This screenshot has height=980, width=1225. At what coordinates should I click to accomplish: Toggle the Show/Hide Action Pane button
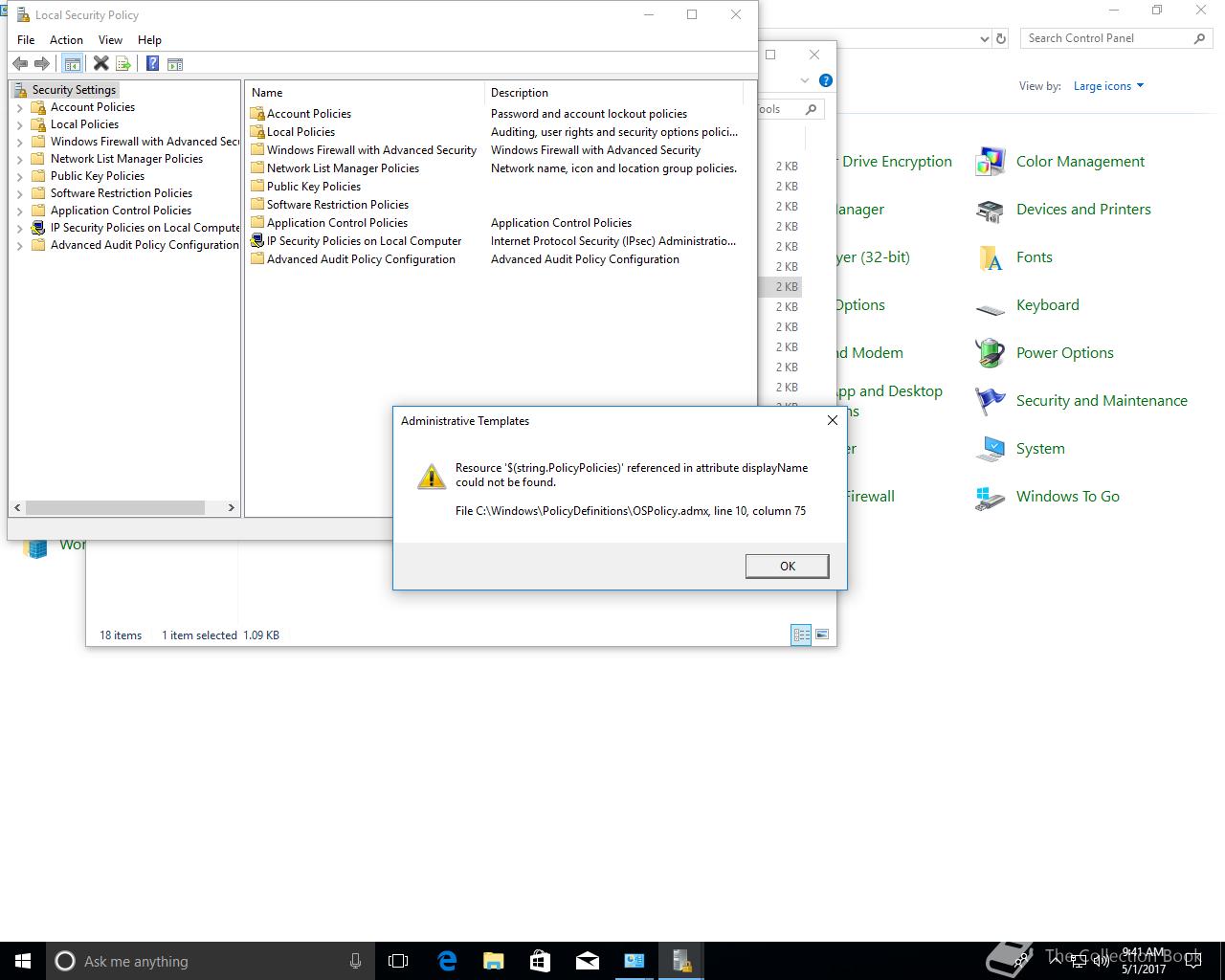point(175,64)
